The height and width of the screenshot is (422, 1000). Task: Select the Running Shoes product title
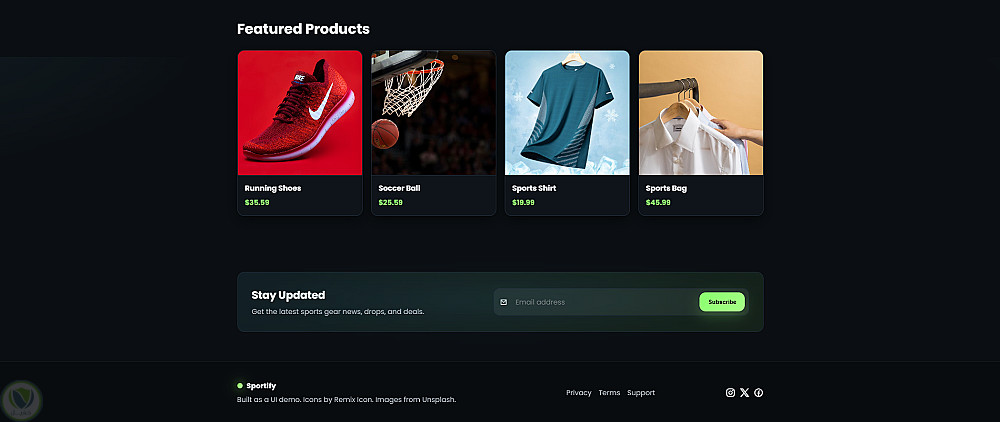pos(273,188)
